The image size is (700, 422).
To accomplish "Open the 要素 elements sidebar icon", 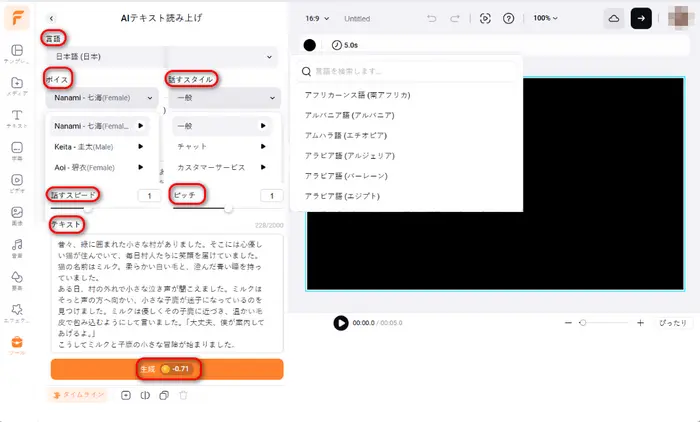I will 17,281.
